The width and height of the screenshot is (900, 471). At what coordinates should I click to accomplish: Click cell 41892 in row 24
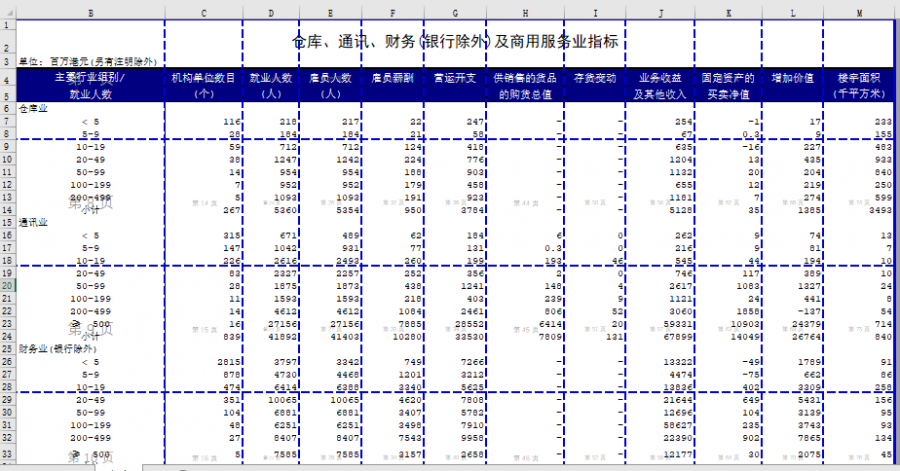[282, 337]
